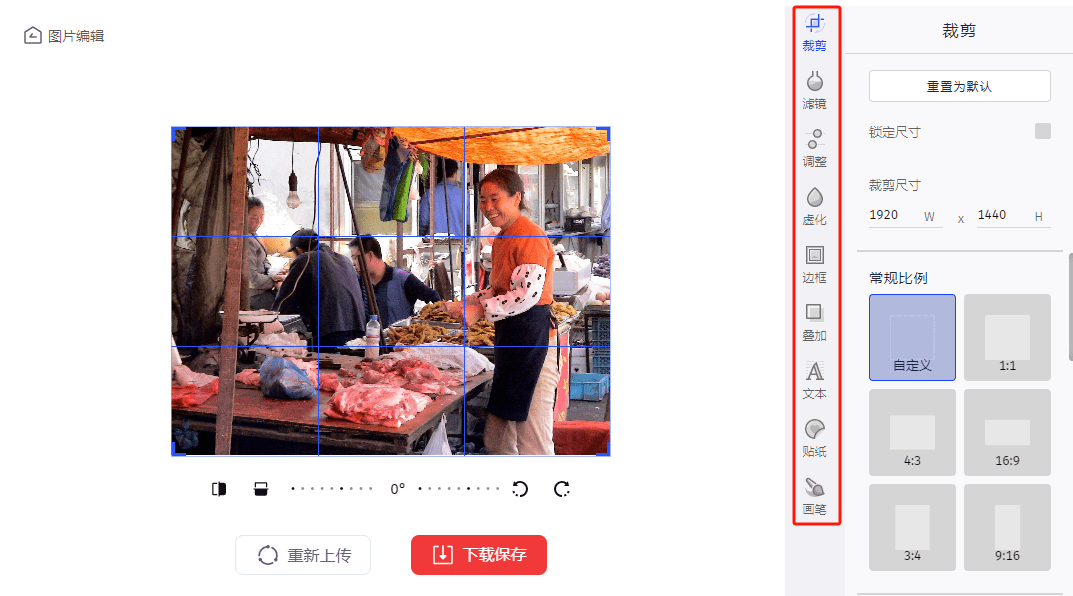The height and width of the screenshot is (596, 1073).
Task: Rotate image counterclockwise
Action: coord(520,489)
